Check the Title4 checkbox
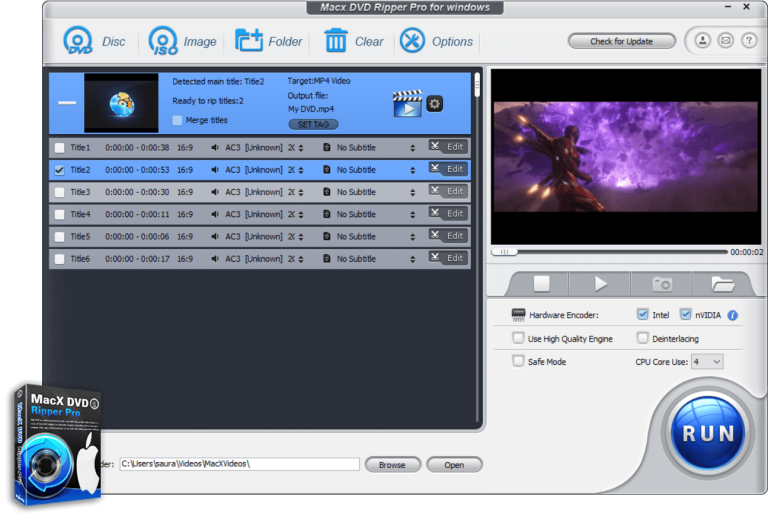 (x=59, y=214)
